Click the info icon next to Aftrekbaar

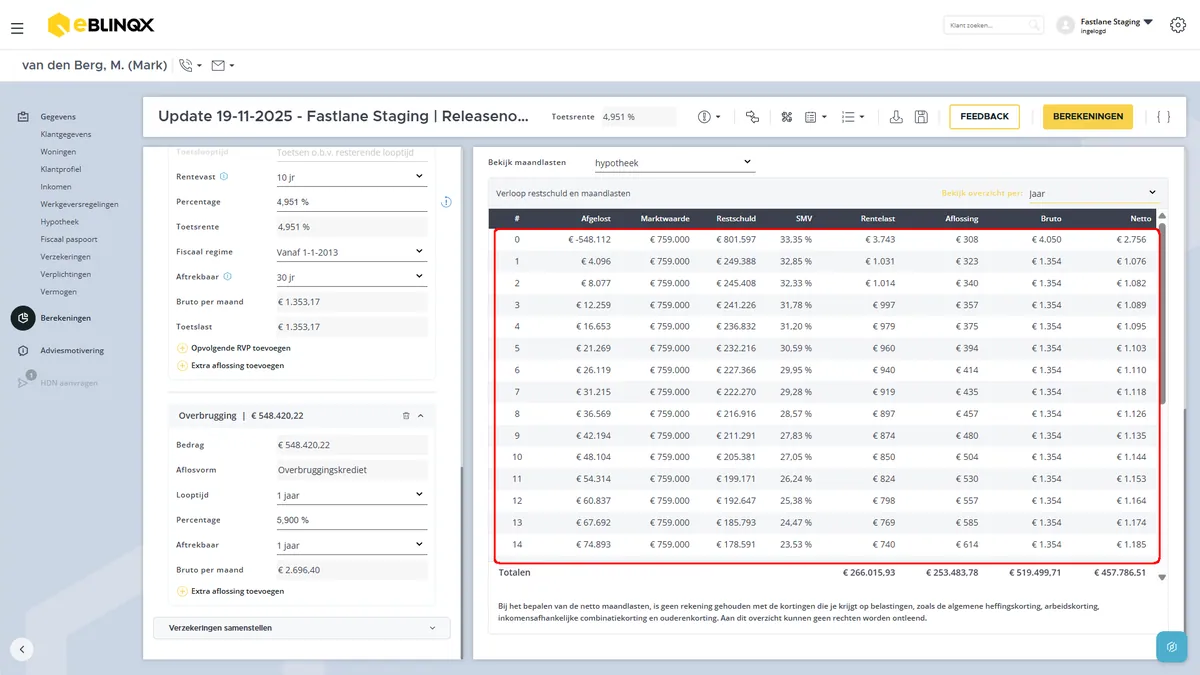pyautogui.click(x=228, y=276)
